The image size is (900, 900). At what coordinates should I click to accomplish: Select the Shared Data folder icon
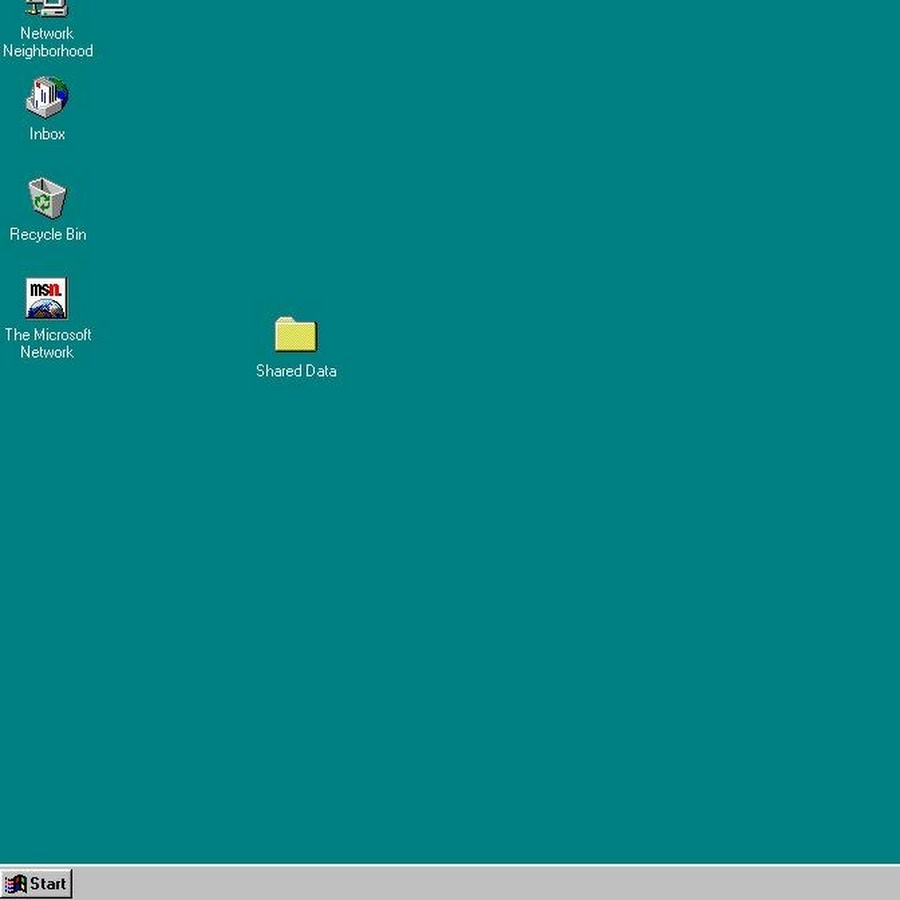[x=295, y=335]
